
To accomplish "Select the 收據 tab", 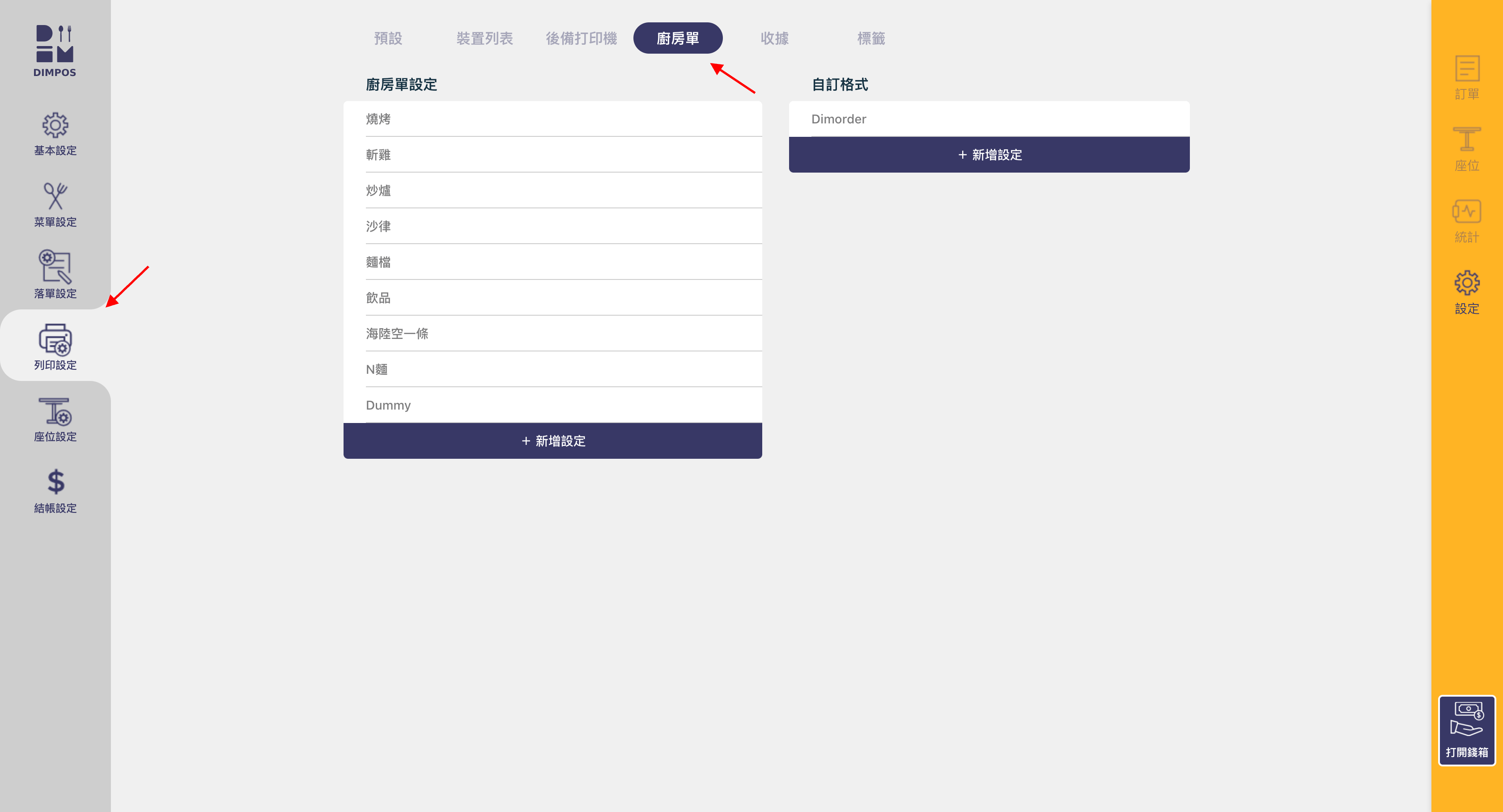I will 774,38.
